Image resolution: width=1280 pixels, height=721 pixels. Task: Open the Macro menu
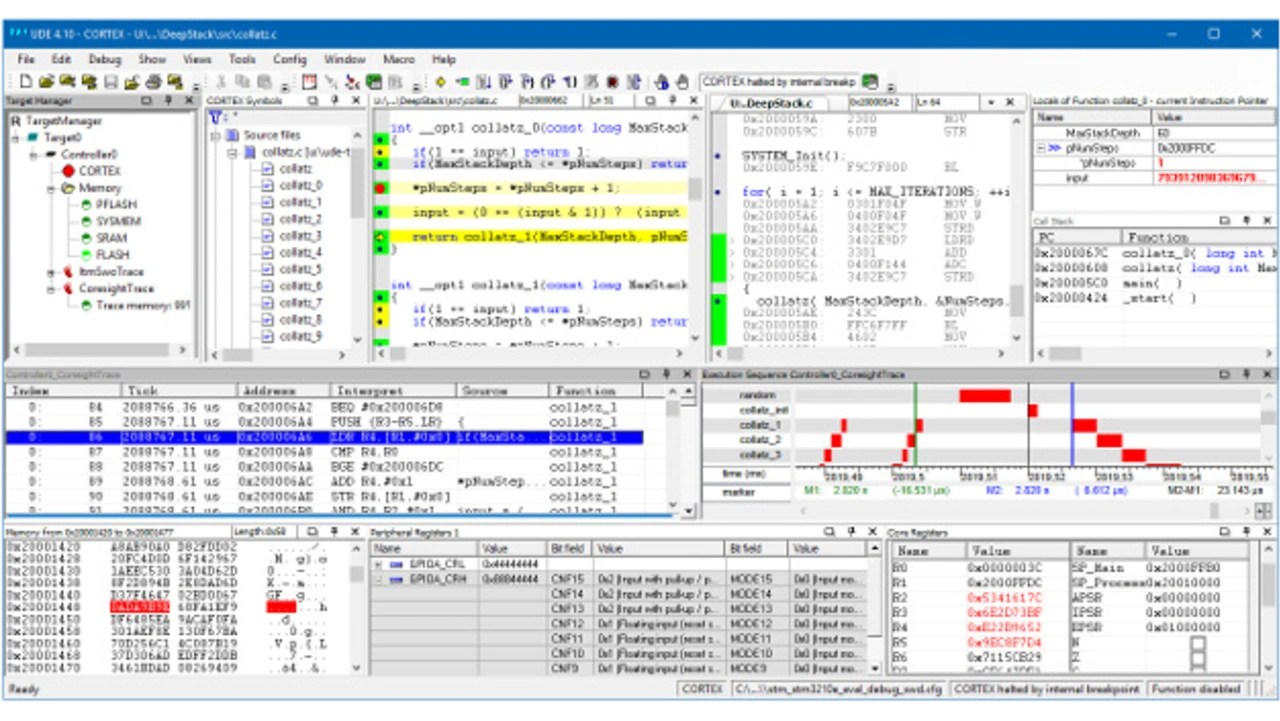pyautogui.click(x=398, y=59)
